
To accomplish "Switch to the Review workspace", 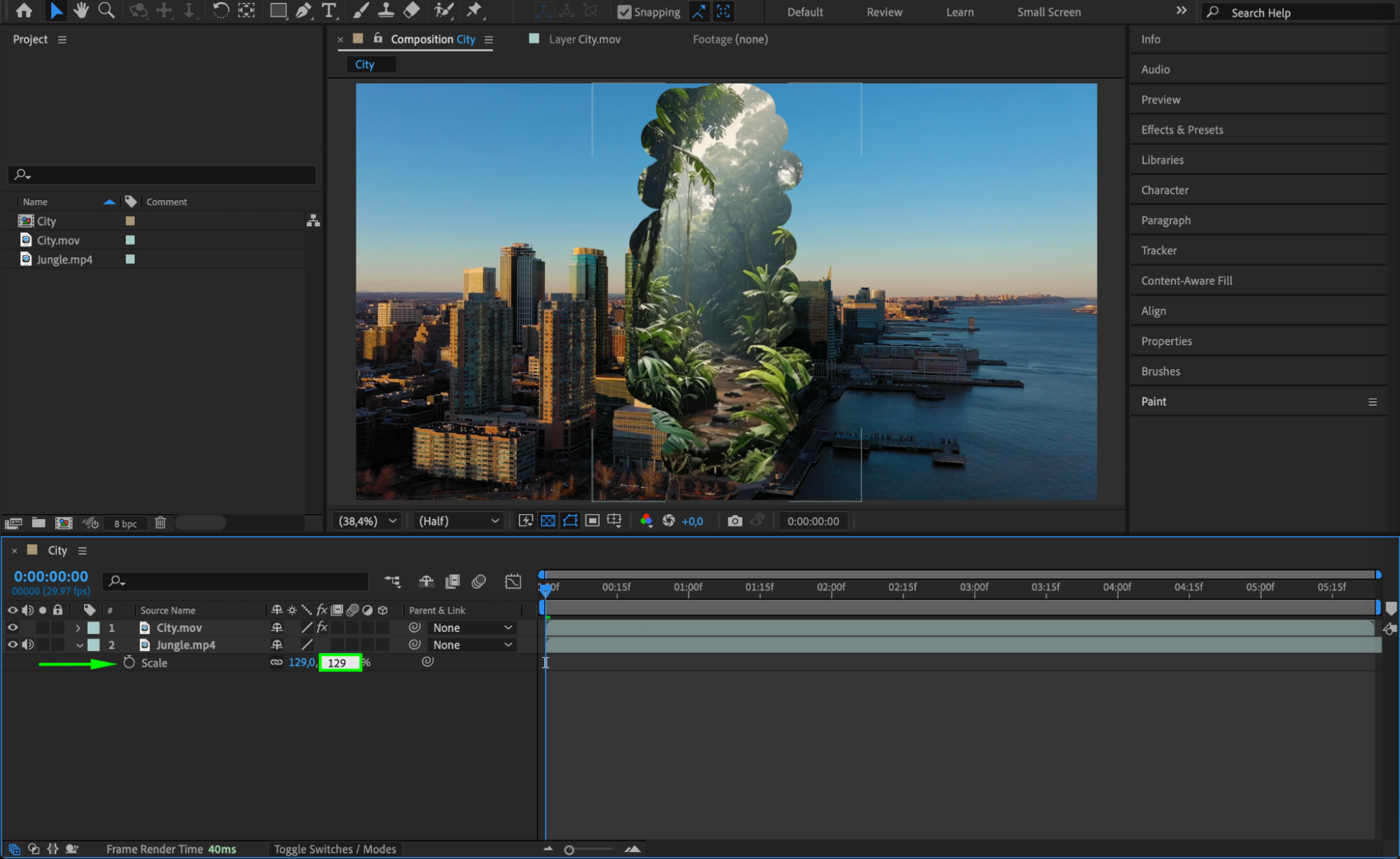I will coord(884,12).
